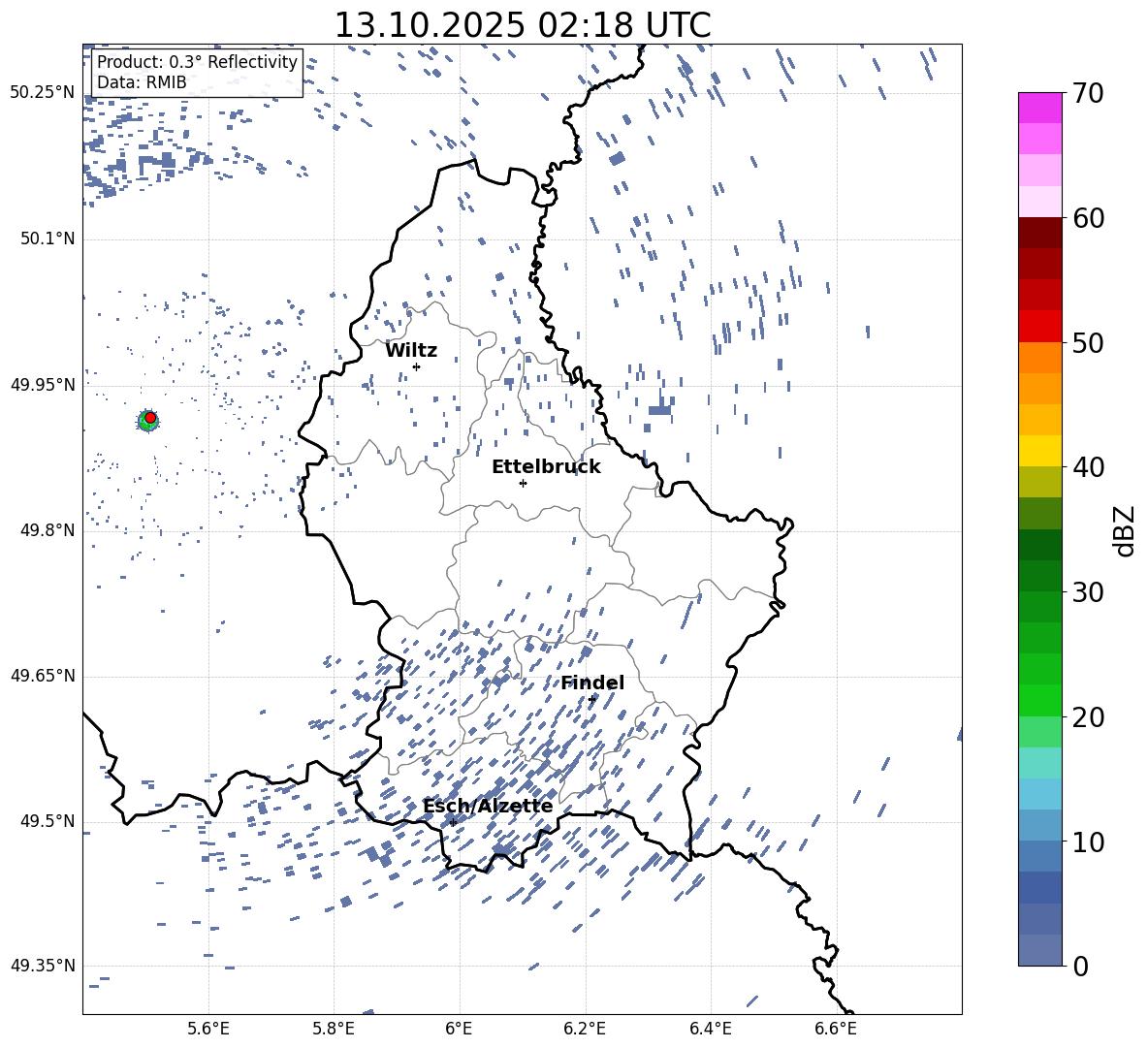This screenshot has height=1048, width=1148.
Task: Click the 49.65°N latitude label
Action: click(43, 675)
